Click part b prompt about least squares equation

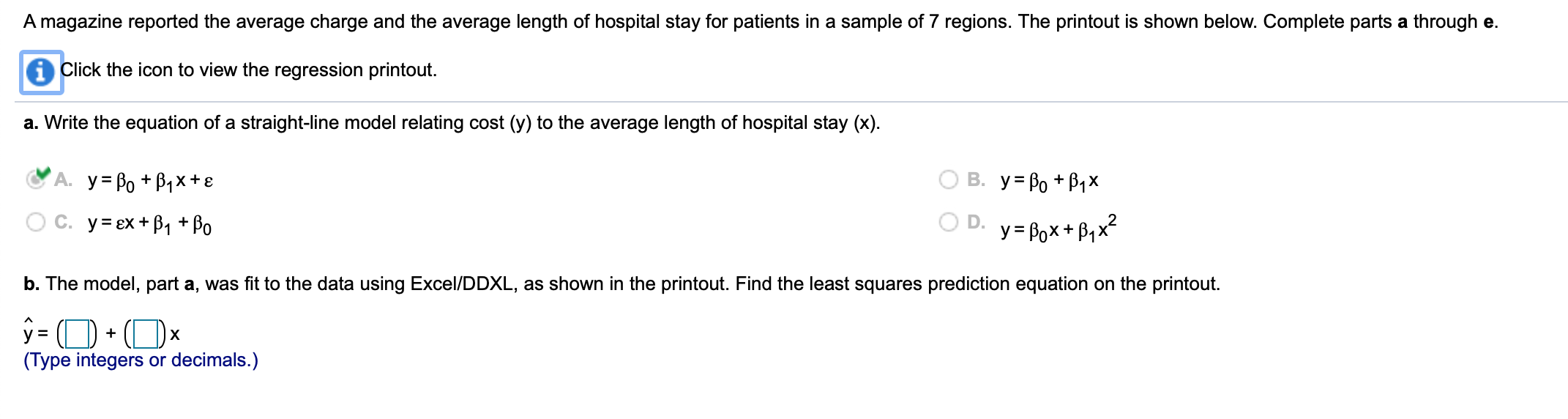(x=621, y=284)
